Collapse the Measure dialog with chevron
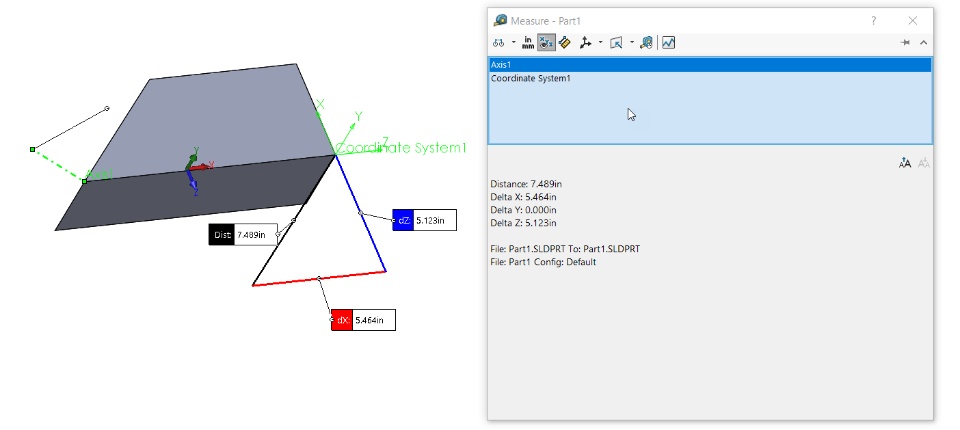 (x=923, y=43)
